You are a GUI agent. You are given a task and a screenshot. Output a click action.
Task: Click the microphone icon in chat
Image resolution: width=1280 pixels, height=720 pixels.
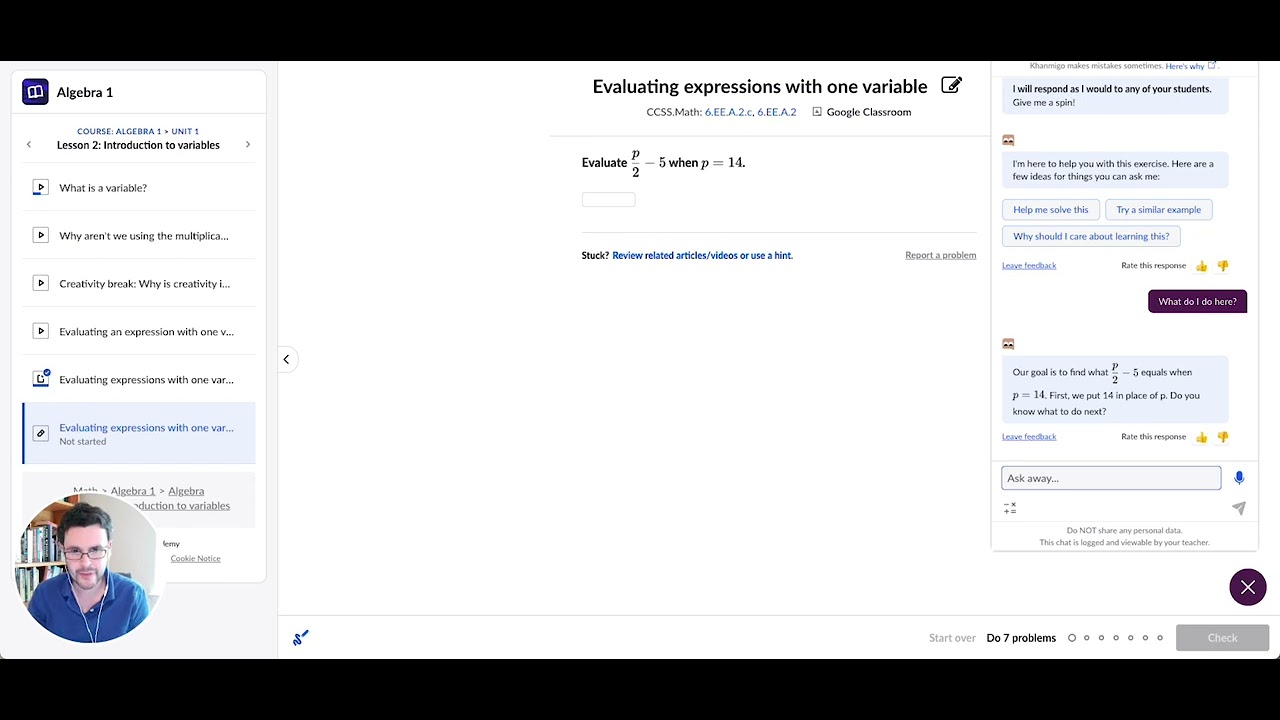[x=1239, y=478]
